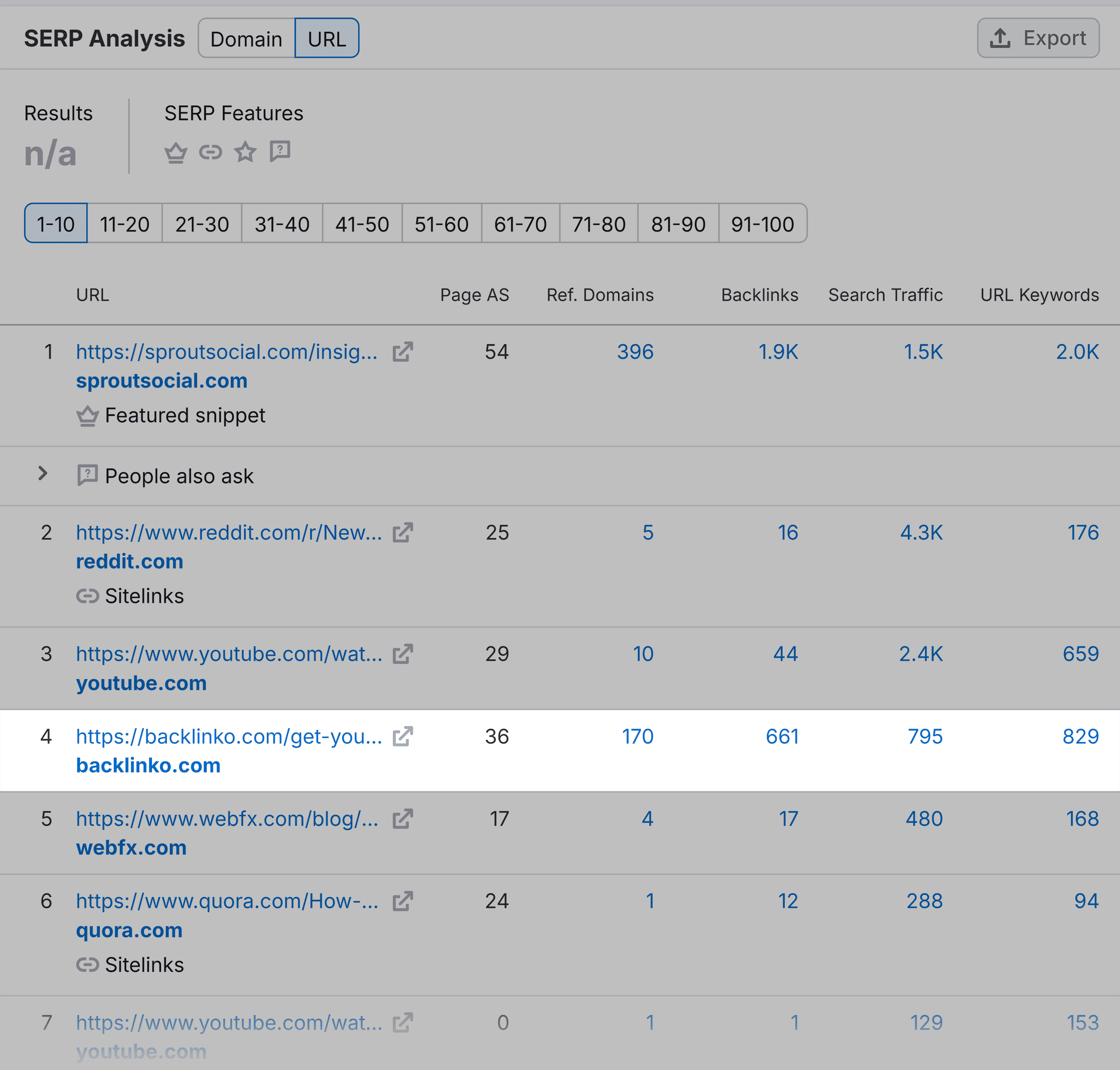Select the URL view toggle
Screen dimensions: 1120x1070
click(x=326, y=38)
